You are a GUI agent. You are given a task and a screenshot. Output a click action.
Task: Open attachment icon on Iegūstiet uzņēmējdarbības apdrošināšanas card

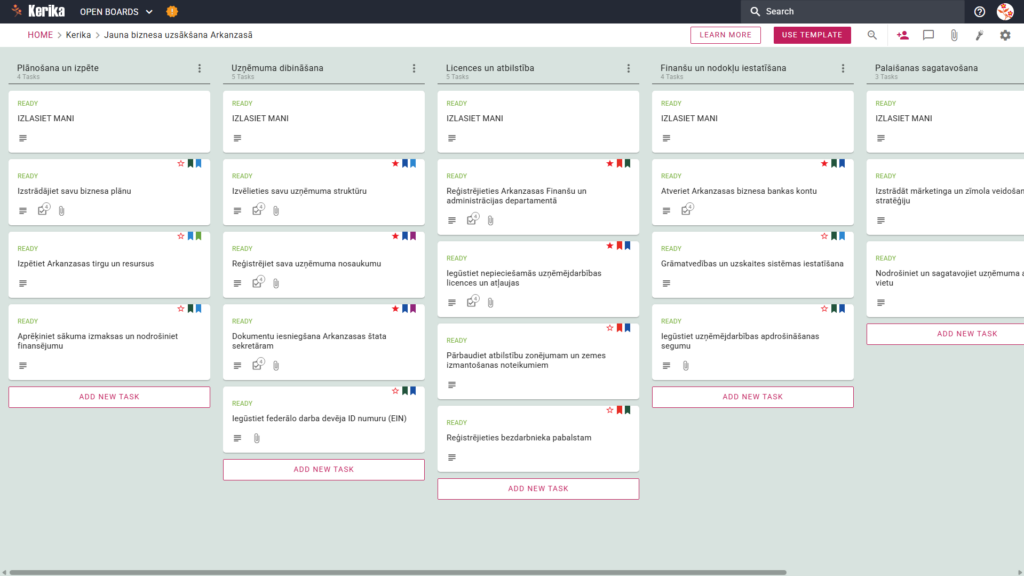[686, 366]
